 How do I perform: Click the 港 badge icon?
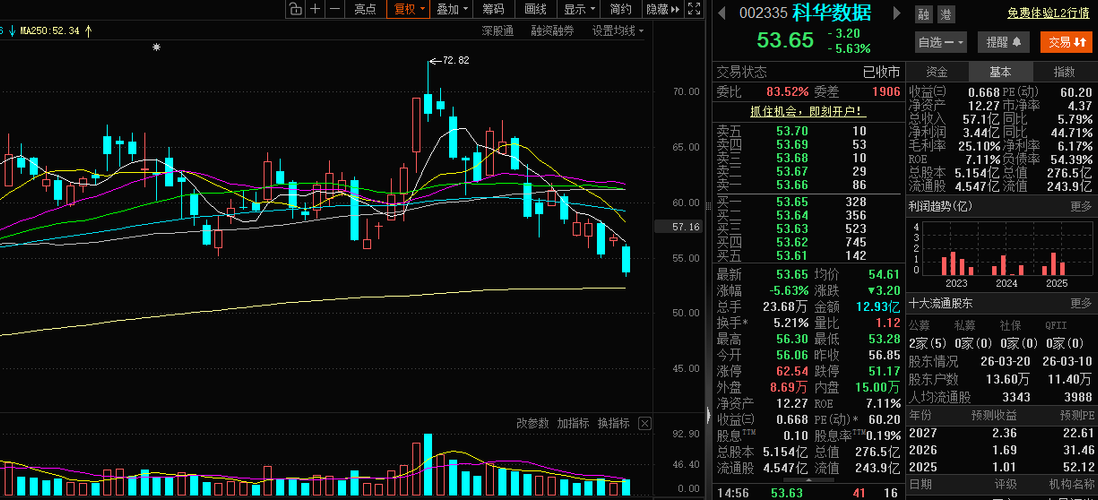(946, 15)
